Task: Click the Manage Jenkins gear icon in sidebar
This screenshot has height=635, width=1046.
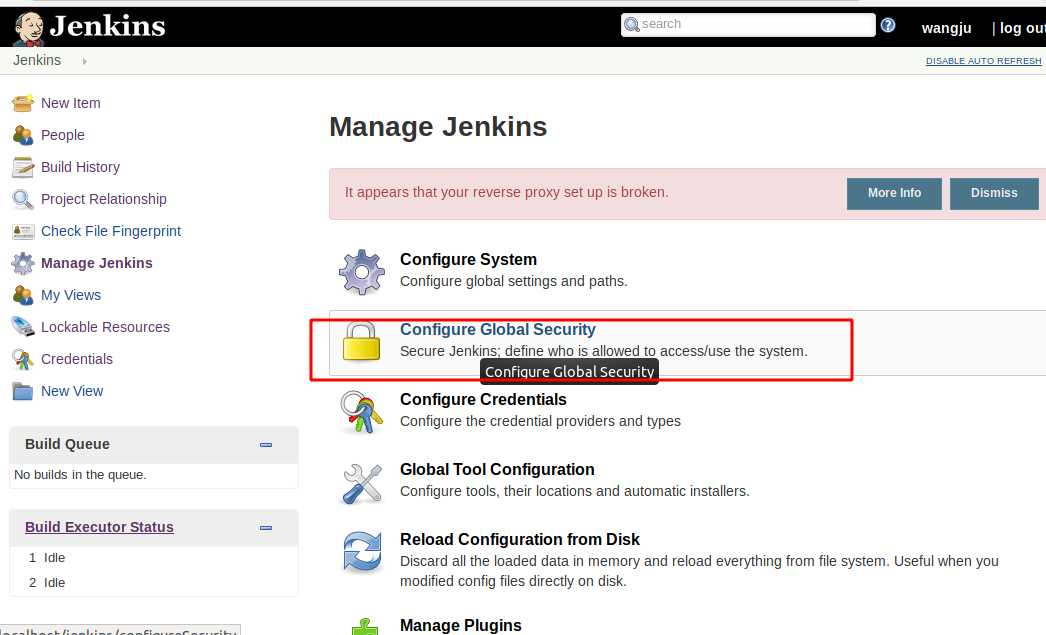Action: (23, 263)
